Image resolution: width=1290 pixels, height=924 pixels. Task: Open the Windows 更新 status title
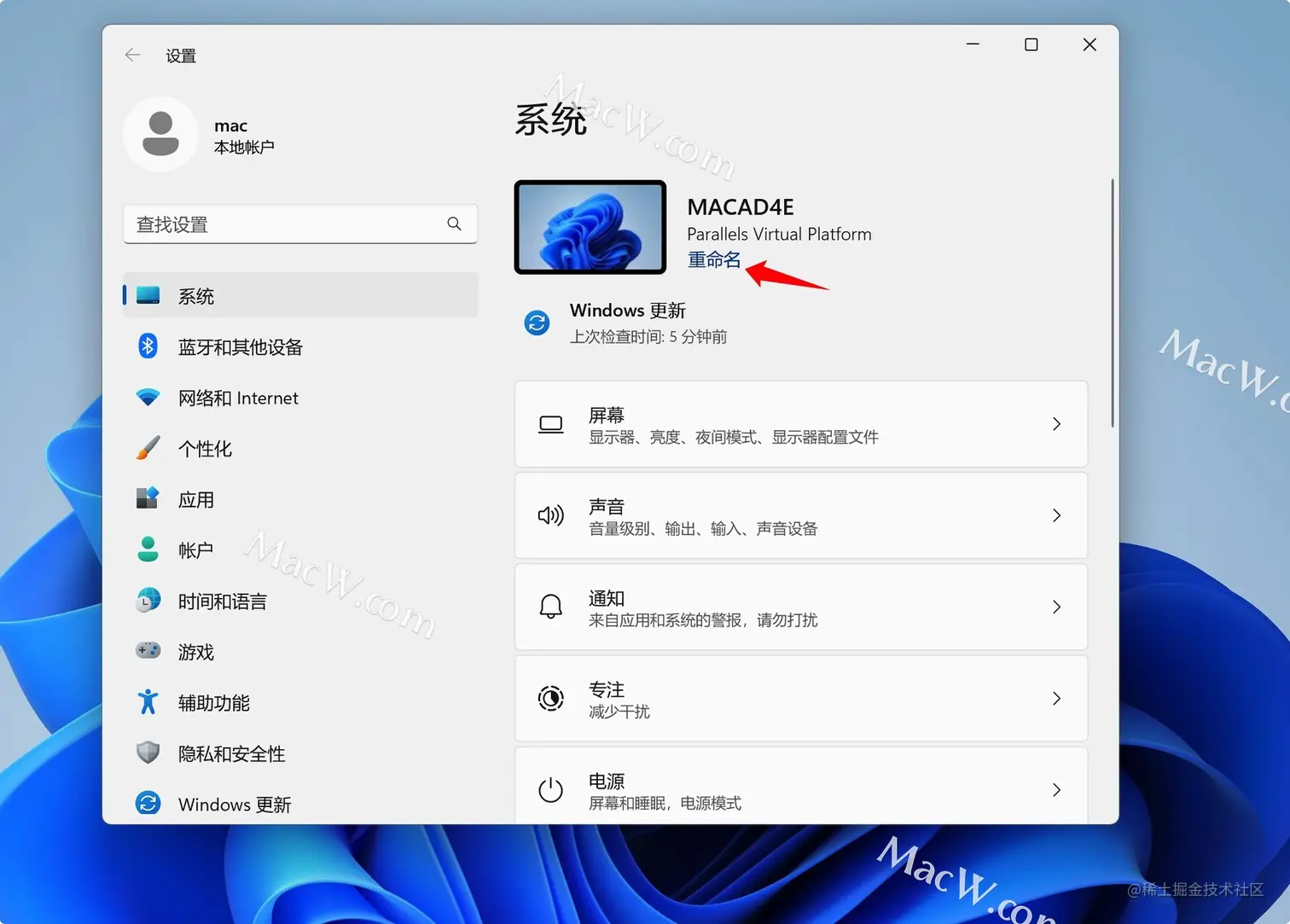[628, 311]
